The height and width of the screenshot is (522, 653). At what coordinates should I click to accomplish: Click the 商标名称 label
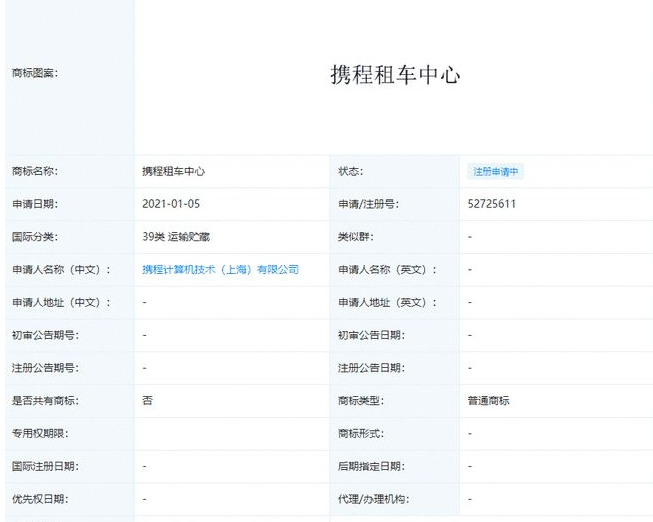click(35, 171)
